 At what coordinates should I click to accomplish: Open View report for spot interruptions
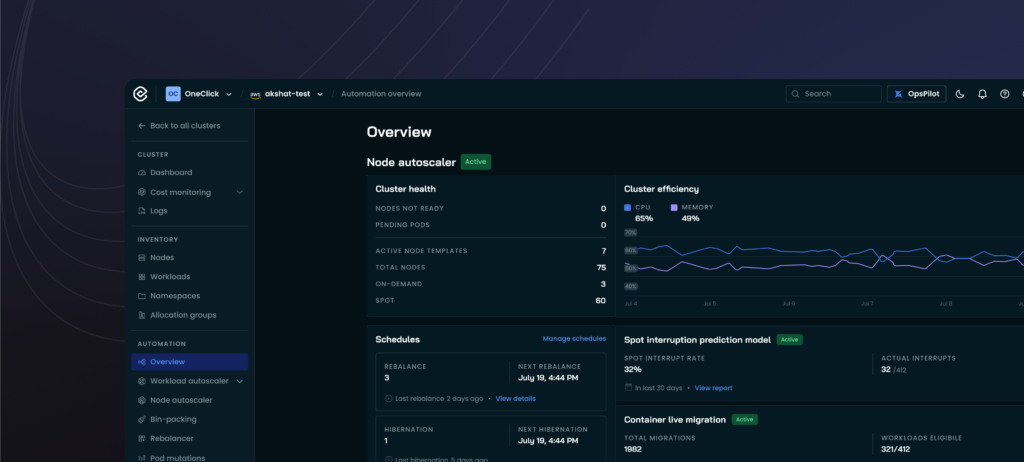[x=713, y=388]
